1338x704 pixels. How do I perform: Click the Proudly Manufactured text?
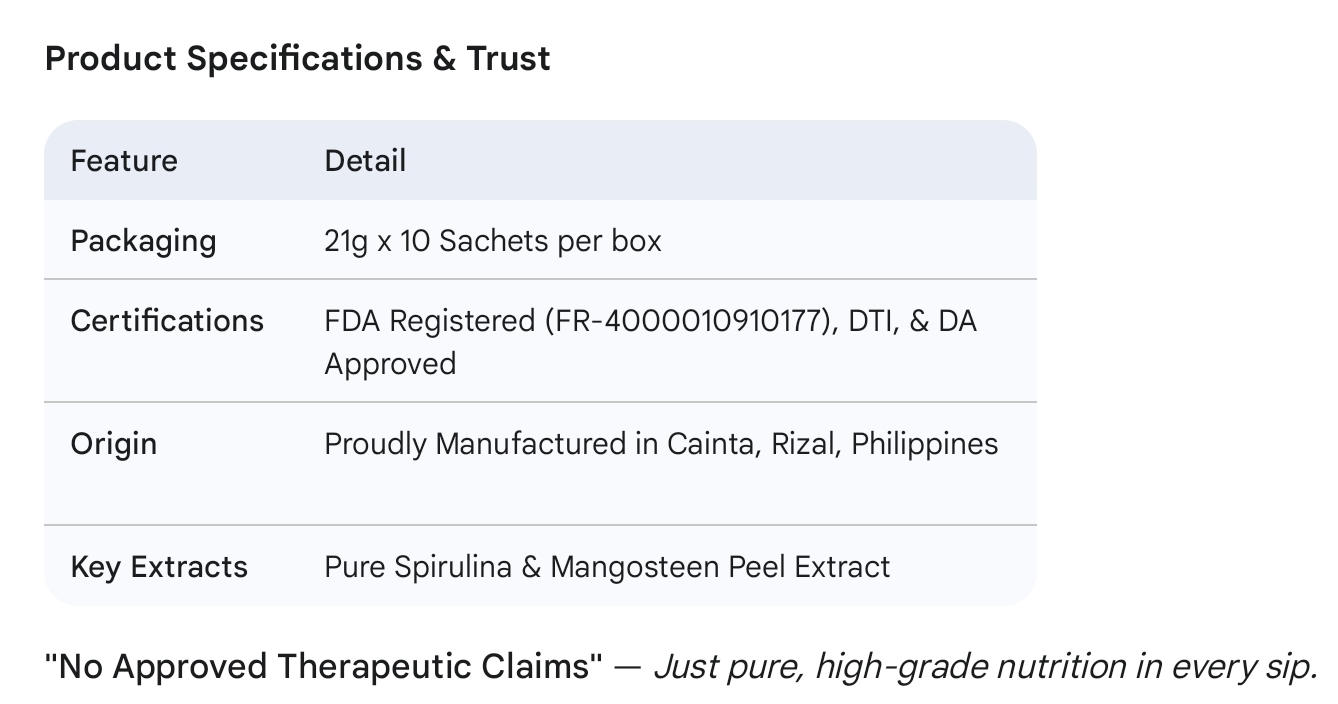pos(476,443)
